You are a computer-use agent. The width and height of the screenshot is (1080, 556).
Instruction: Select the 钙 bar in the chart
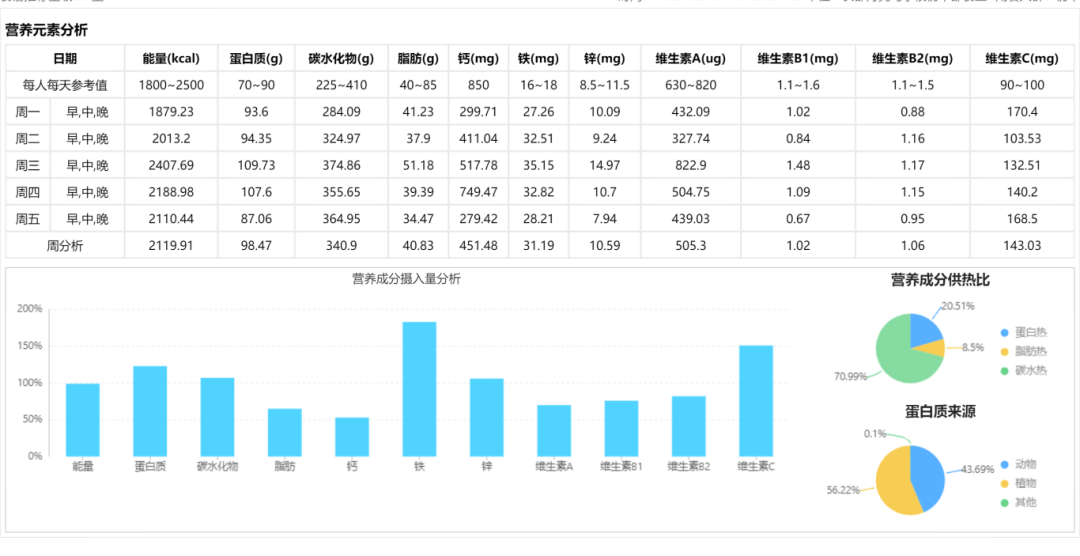click(352, 437)
